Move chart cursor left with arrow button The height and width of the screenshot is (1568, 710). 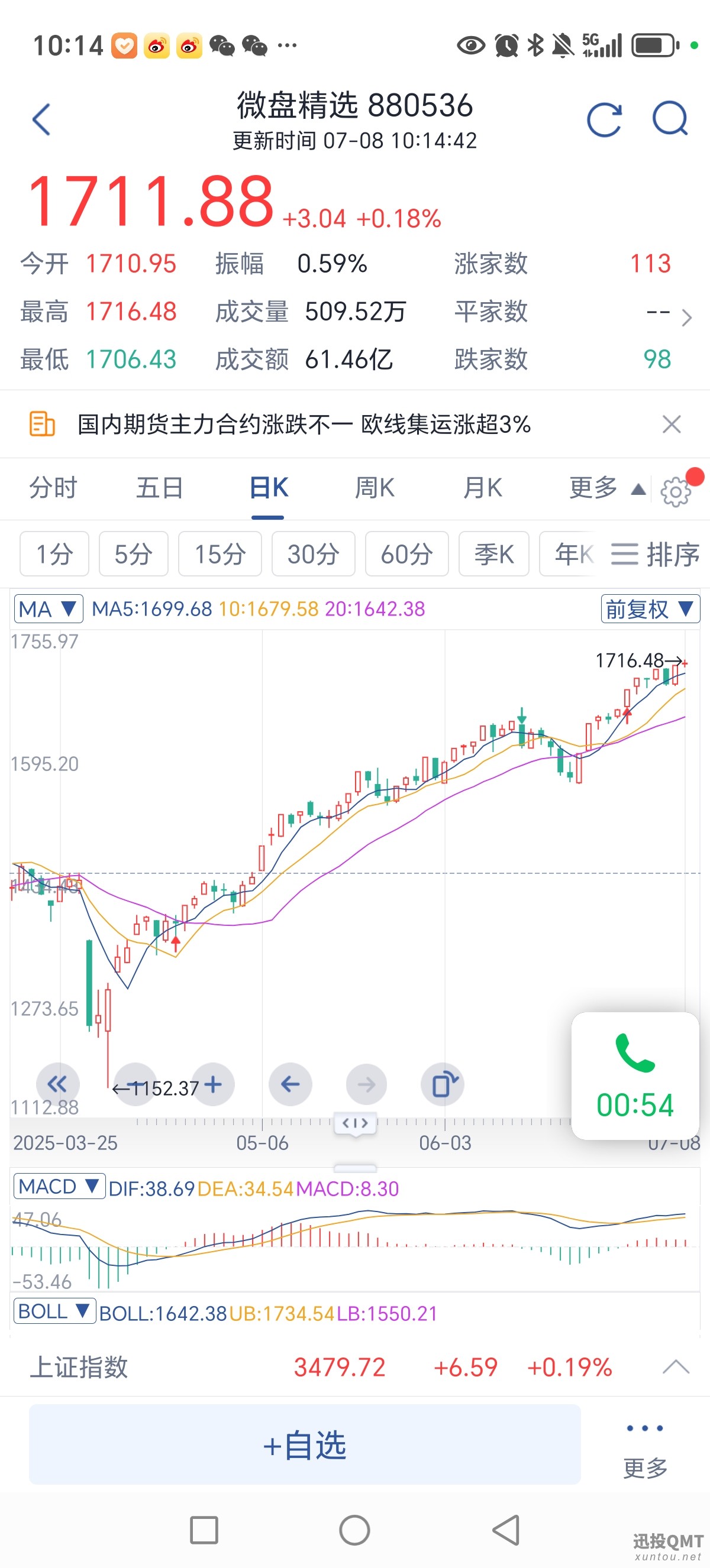291,1084
